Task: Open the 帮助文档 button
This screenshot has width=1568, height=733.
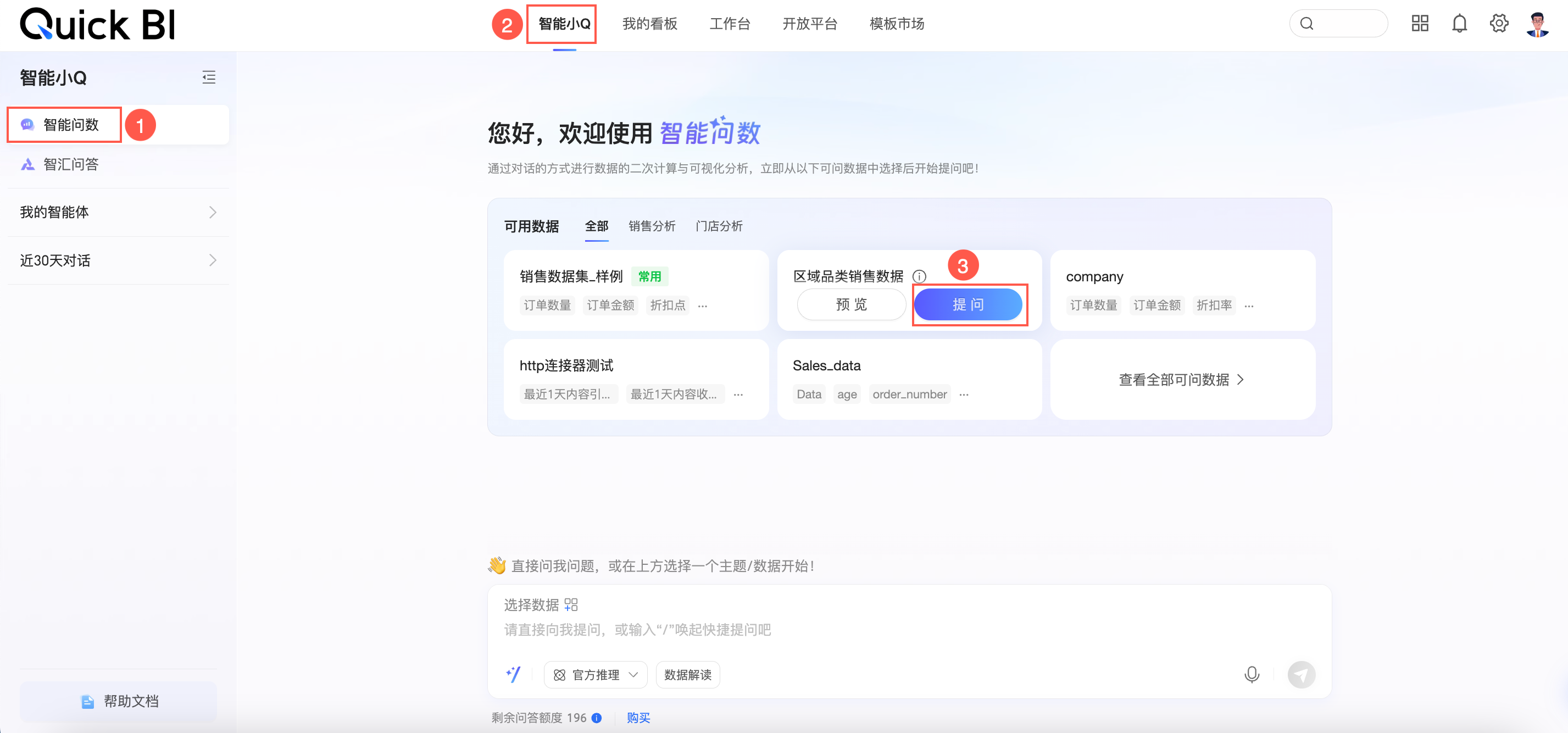Action: tap(118, 701)
